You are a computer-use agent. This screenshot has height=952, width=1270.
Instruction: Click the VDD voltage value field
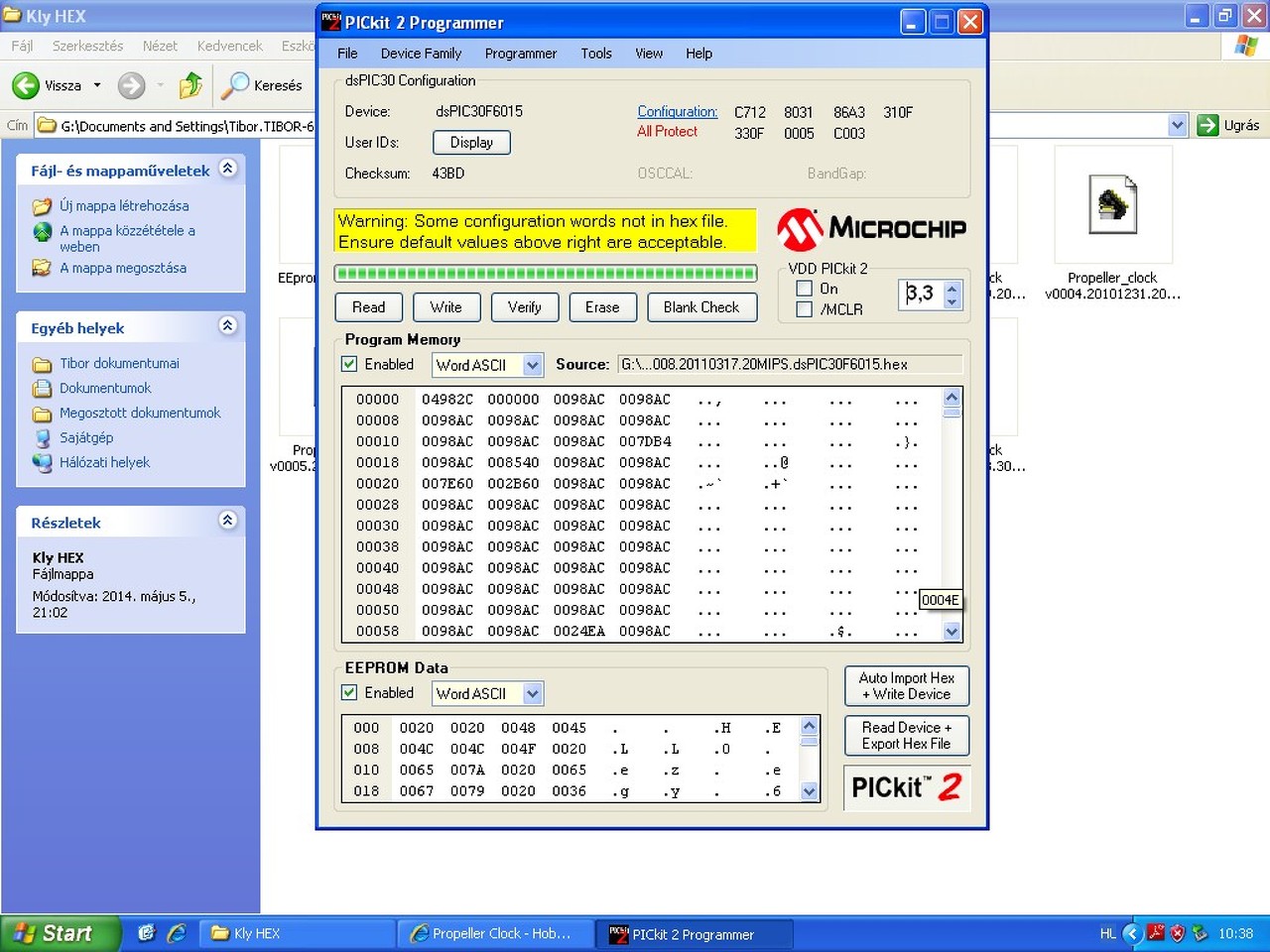coord(923,294)
